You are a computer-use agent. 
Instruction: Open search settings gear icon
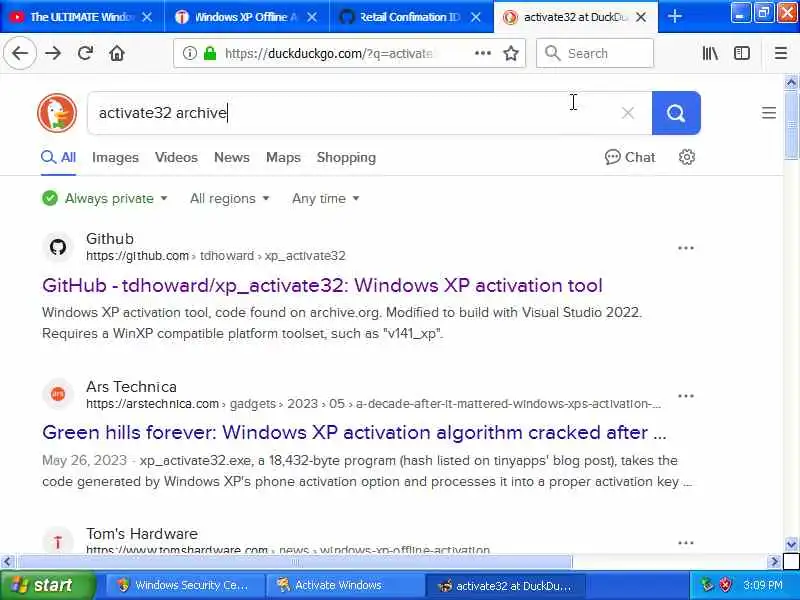coord(687,157)
